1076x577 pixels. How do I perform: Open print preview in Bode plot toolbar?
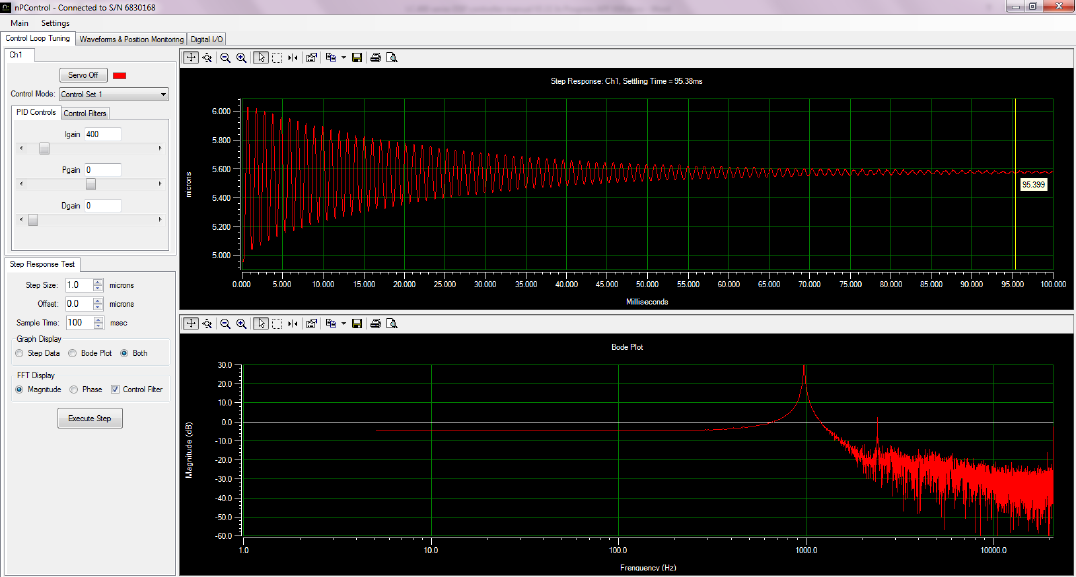(391, 323)
